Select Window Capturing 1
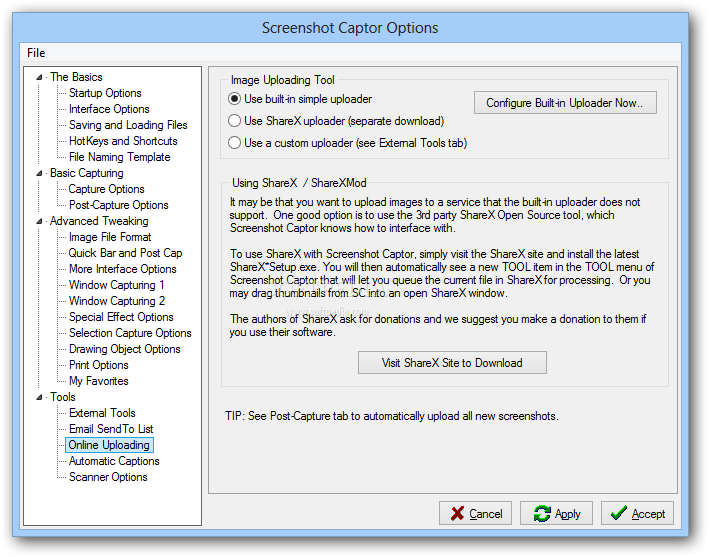 click(116, 285)
